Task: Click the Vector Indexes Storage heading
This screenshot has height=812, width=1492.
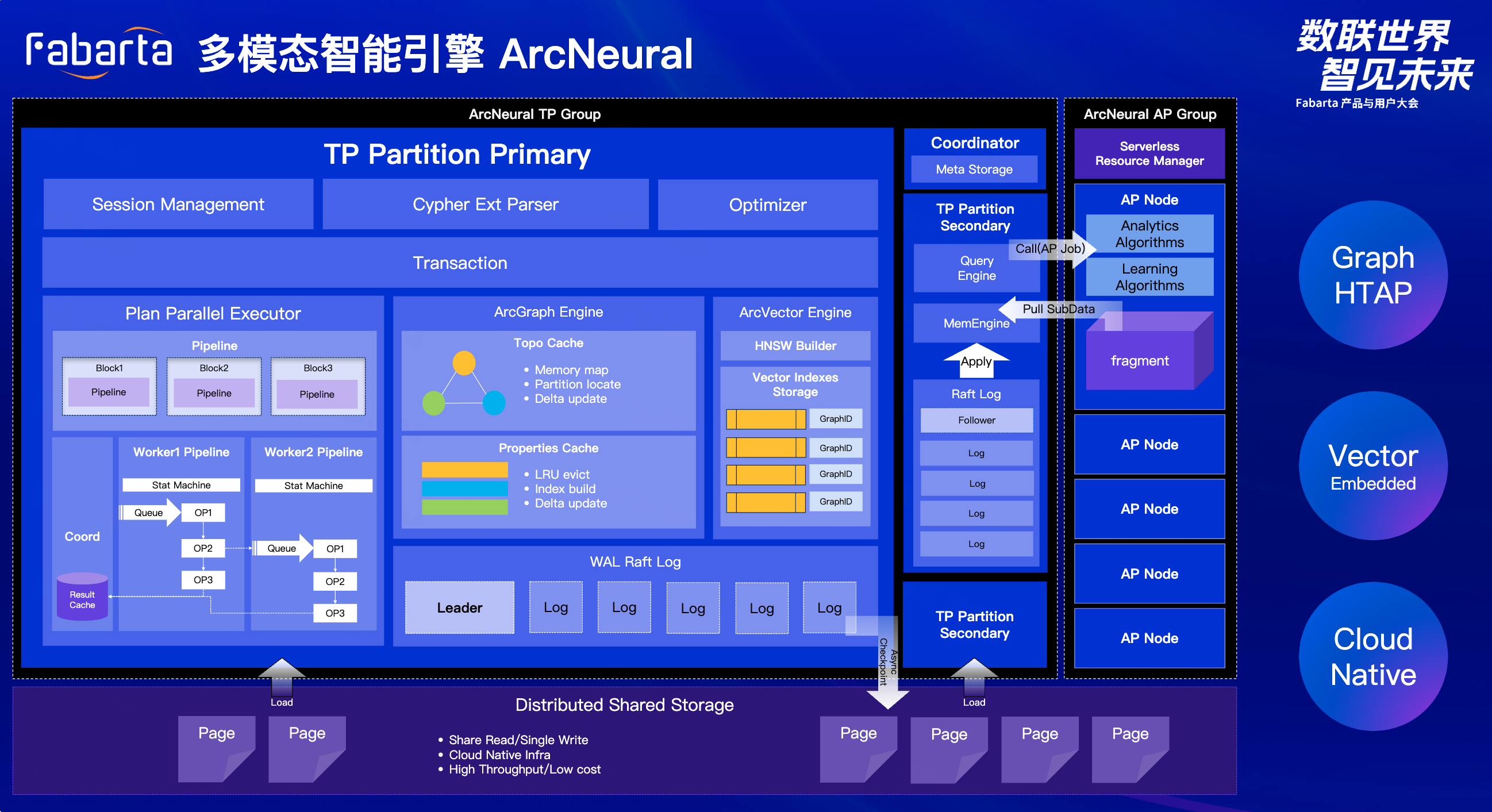Action: click(x=795, y=384)
